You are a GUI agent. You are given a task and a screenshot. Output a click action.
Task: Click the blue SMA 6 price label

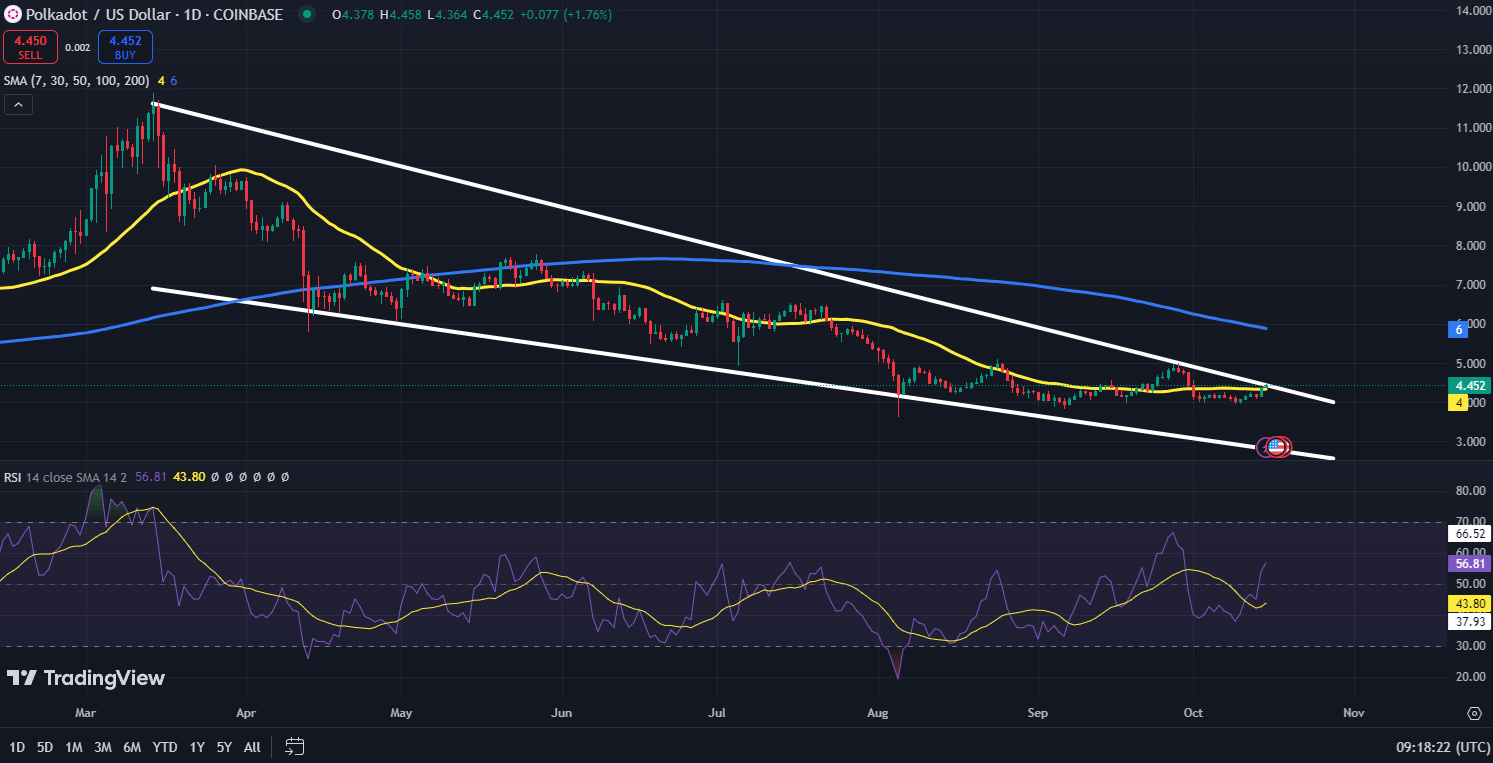coord(1459,328)
